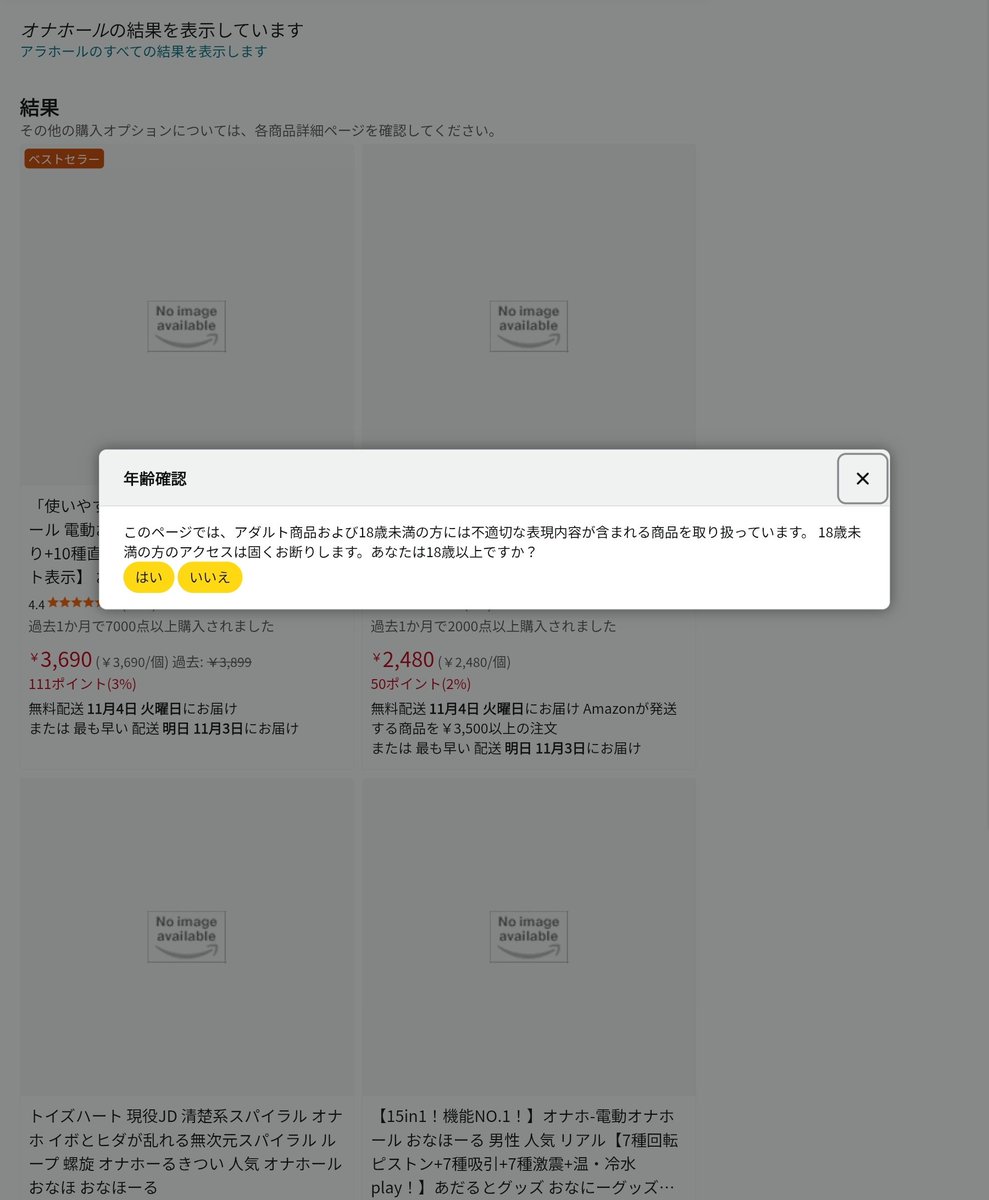
Task: Click the ¥2,480 price
Action: point(403,660)
